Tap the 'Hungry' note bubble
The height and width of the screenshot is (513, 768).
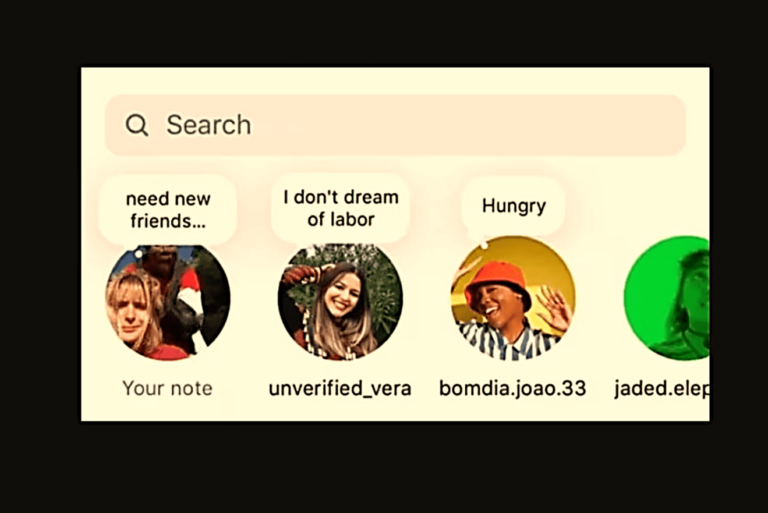click(x=513, y=206)
